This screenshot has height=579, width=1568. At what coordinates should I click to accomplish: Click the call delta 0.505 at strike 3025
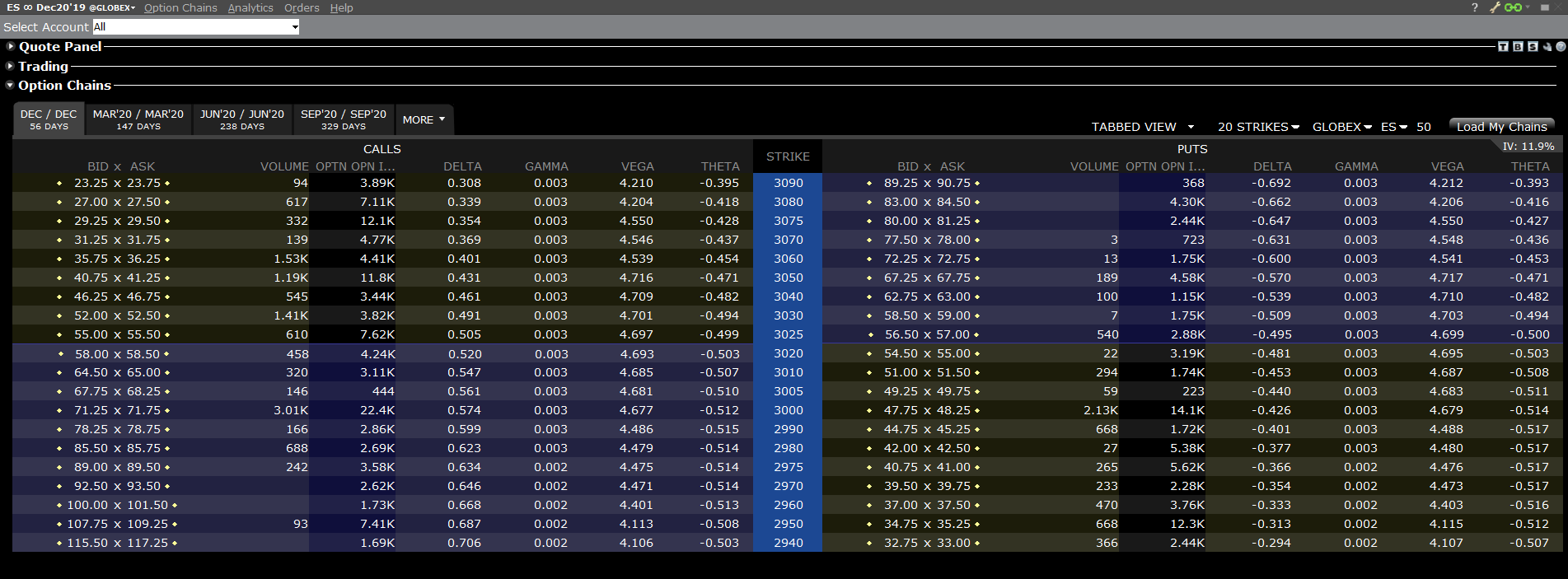tap(465, 334)
